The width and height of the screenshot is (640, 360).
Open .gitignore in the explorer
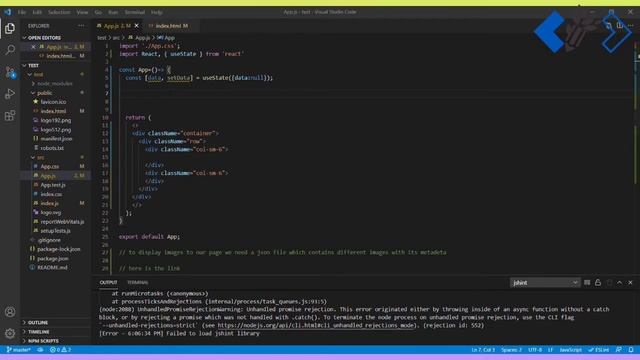[49, 240]
